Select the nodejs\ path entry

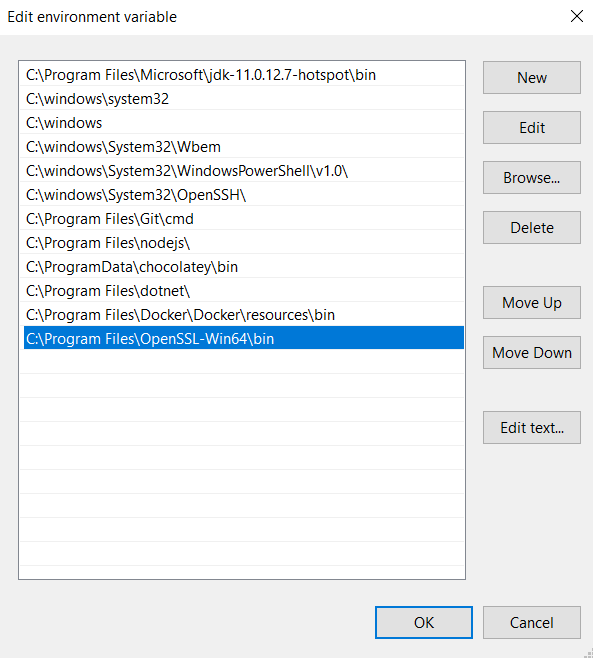click(244, 243)
